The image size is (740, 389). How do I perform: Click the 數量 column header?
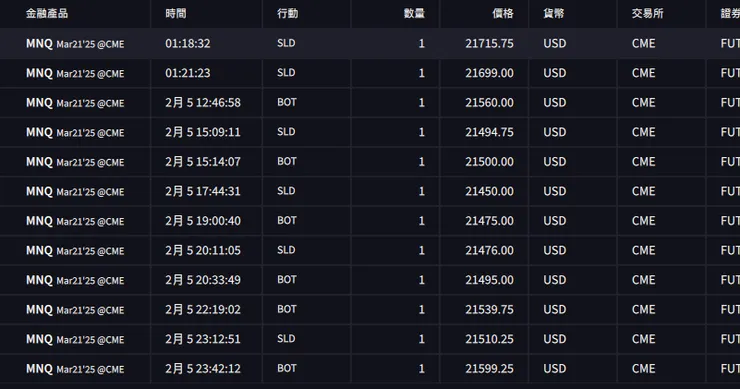[414, 14]
